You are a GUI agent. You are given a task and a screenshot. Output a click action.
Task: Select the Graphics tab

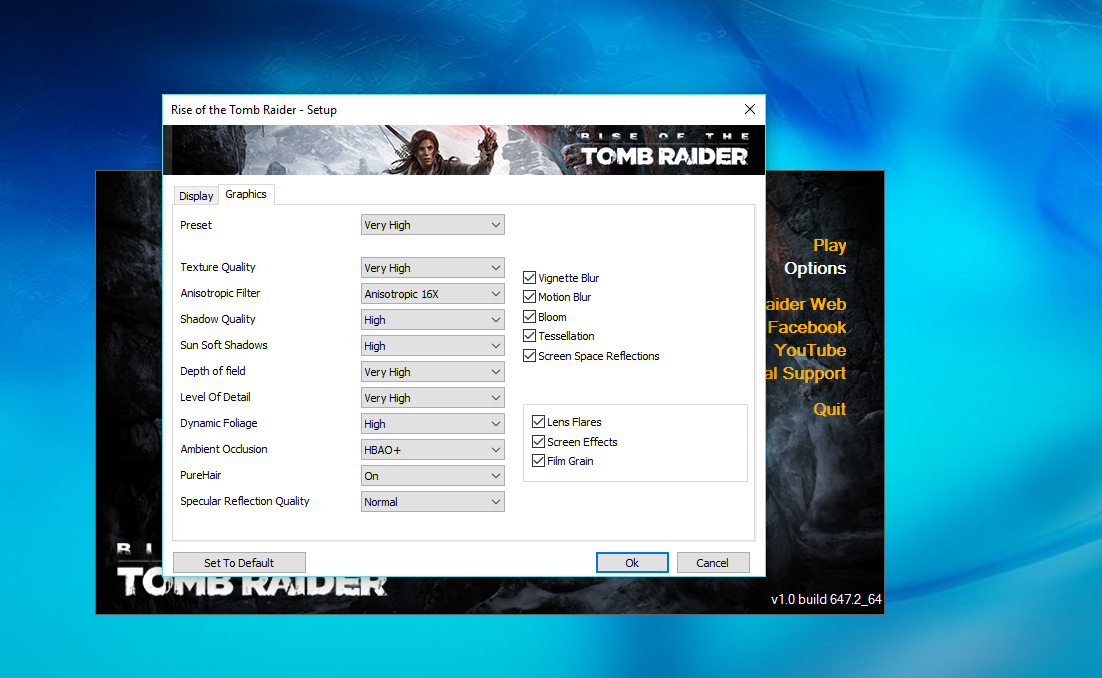pos(246,194)
